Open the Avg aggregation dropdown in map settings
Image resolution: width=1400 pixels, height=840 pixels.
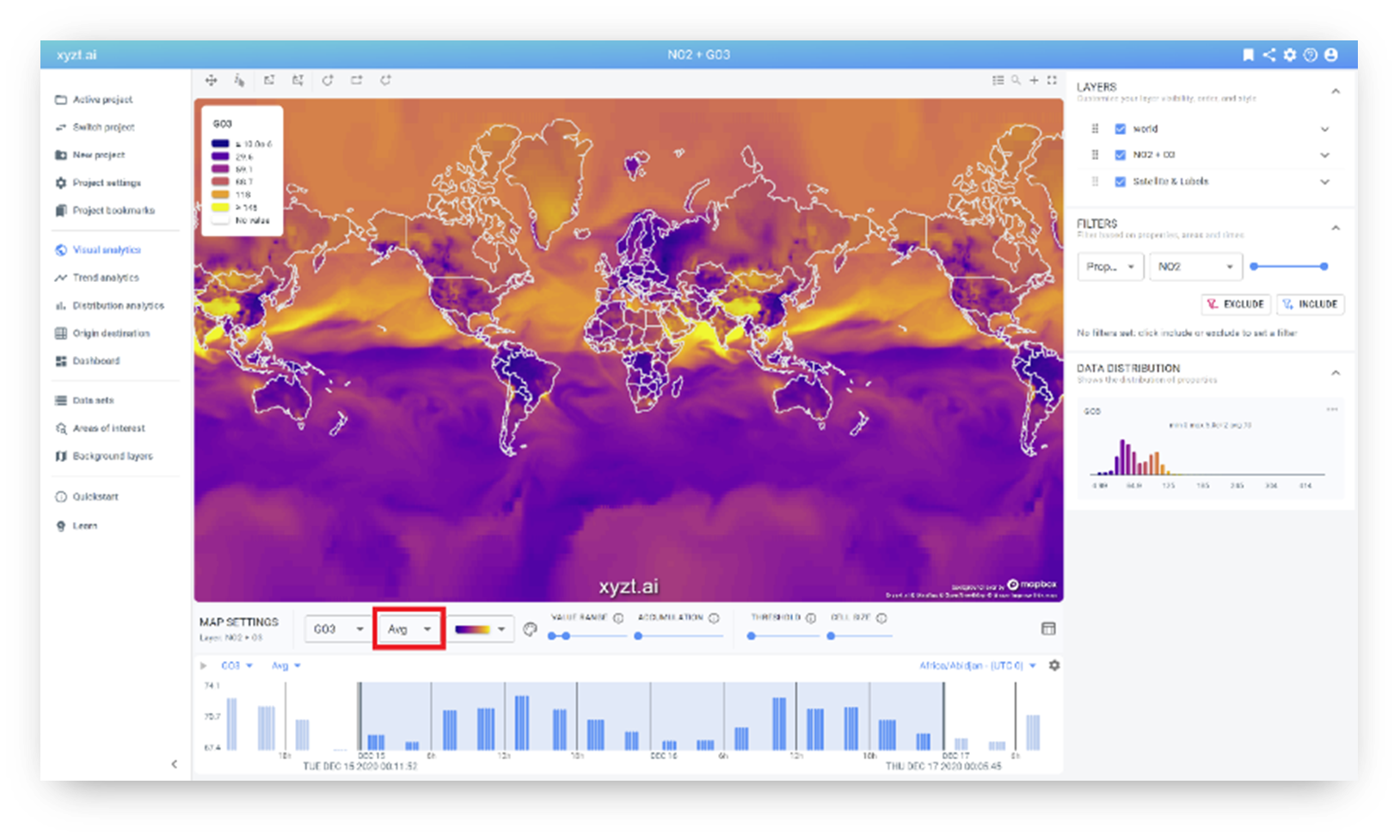coord(409,629)
